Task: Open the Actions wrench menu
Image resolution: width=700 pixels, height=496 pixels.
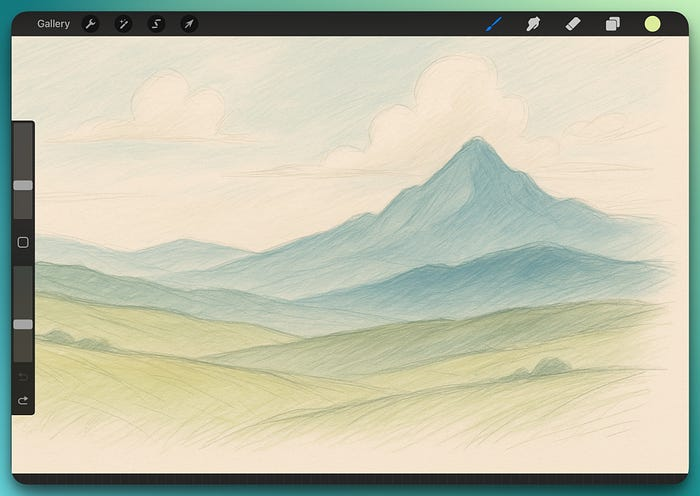Action: pyautogui.click(x=91, y=24)
